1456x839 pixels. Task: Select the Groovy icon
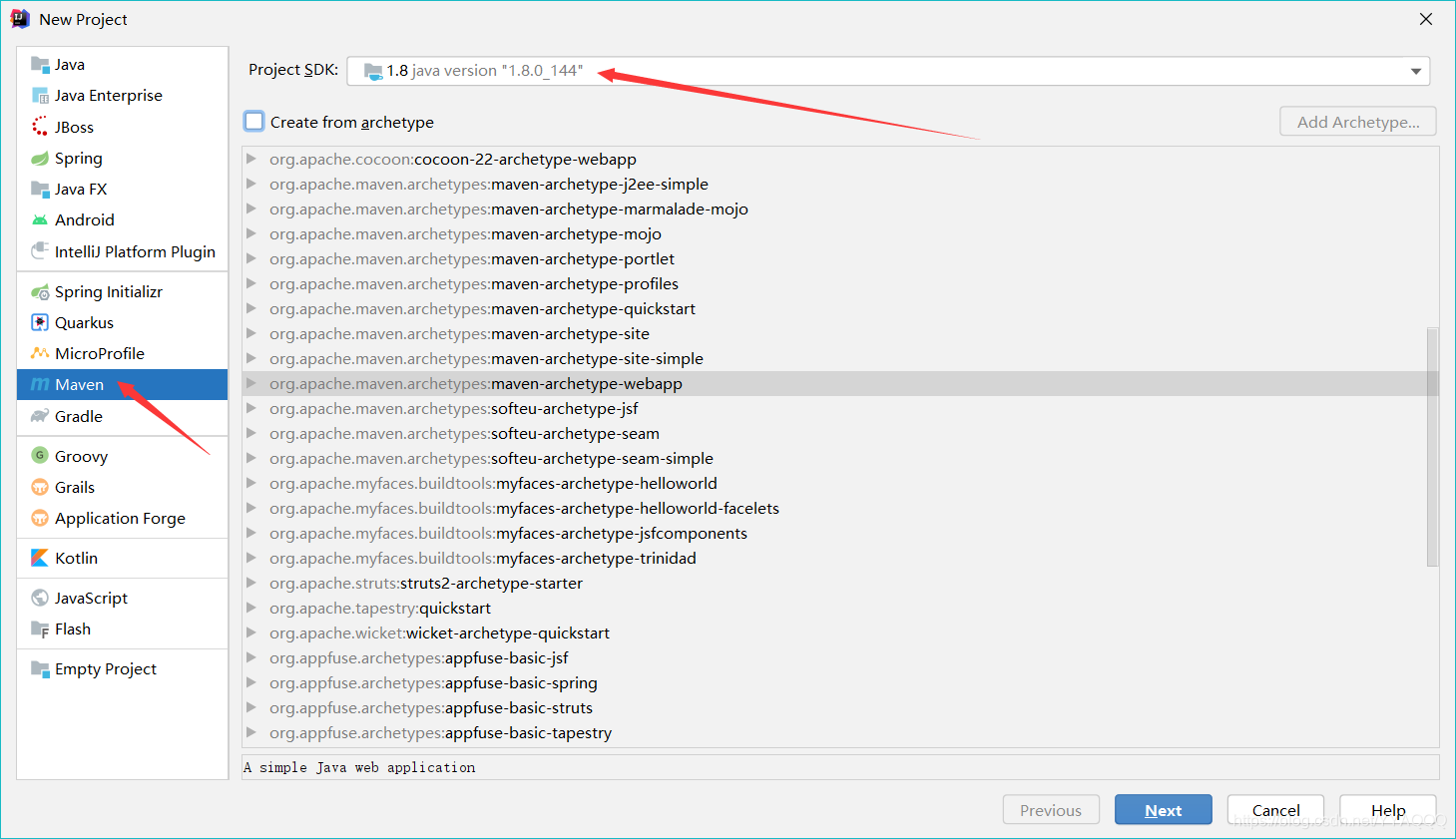(x=40, y=456)
